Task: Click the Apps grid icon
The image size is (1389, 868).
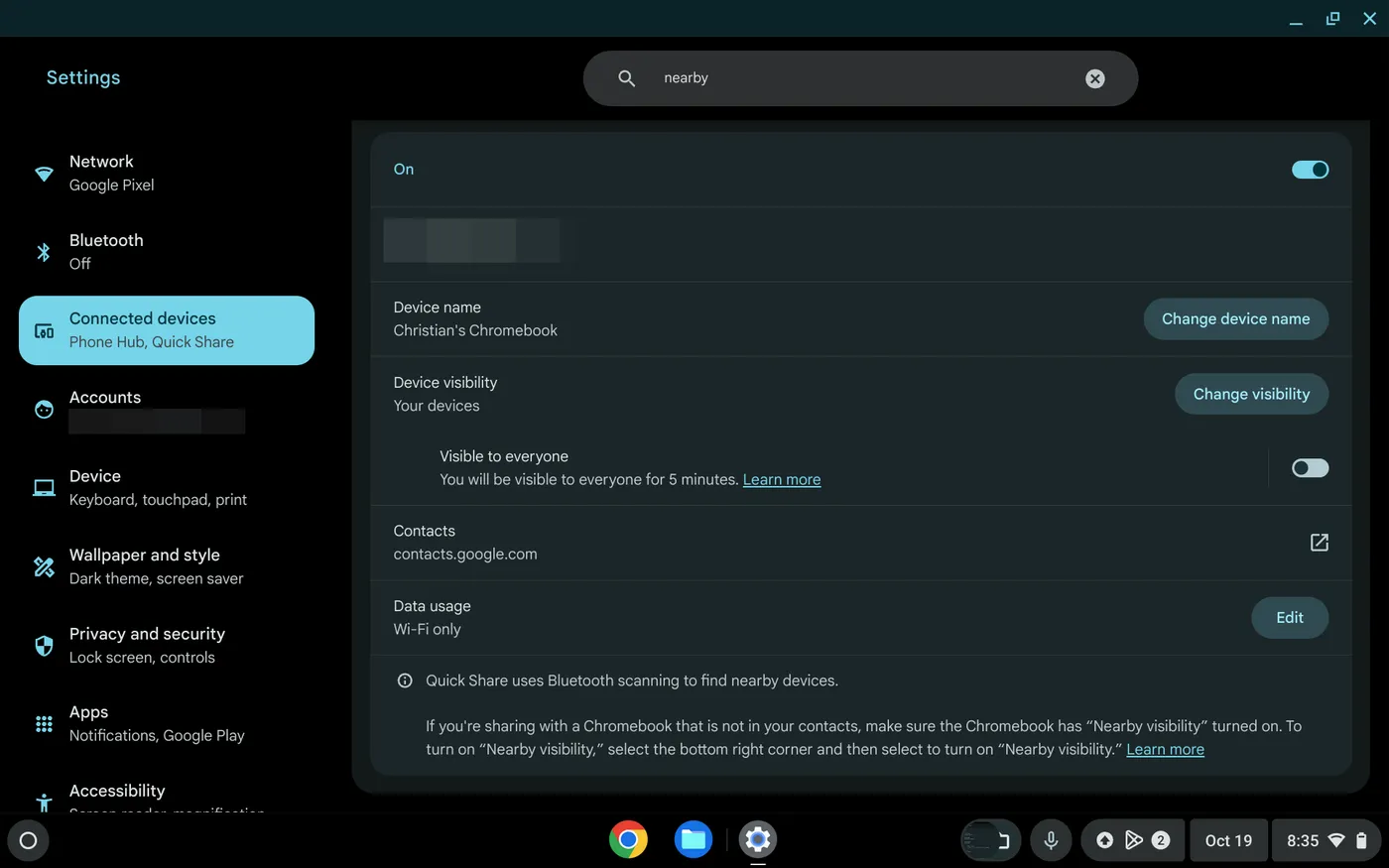Action: tap(44, 724)
